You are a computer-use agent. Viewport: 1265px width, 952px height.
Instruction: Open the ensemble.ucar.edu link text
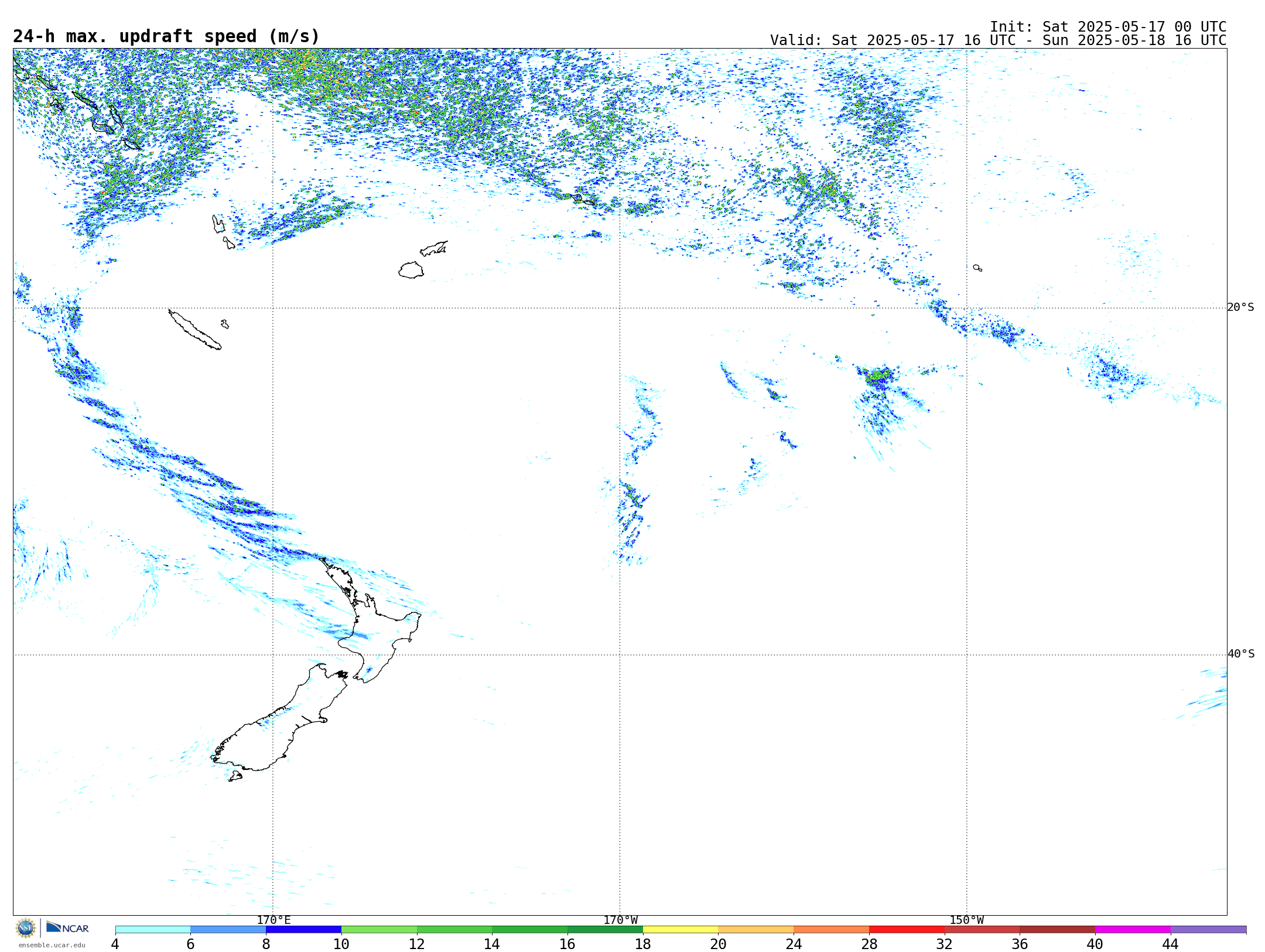pyautogui.click(x=52, y=945)
